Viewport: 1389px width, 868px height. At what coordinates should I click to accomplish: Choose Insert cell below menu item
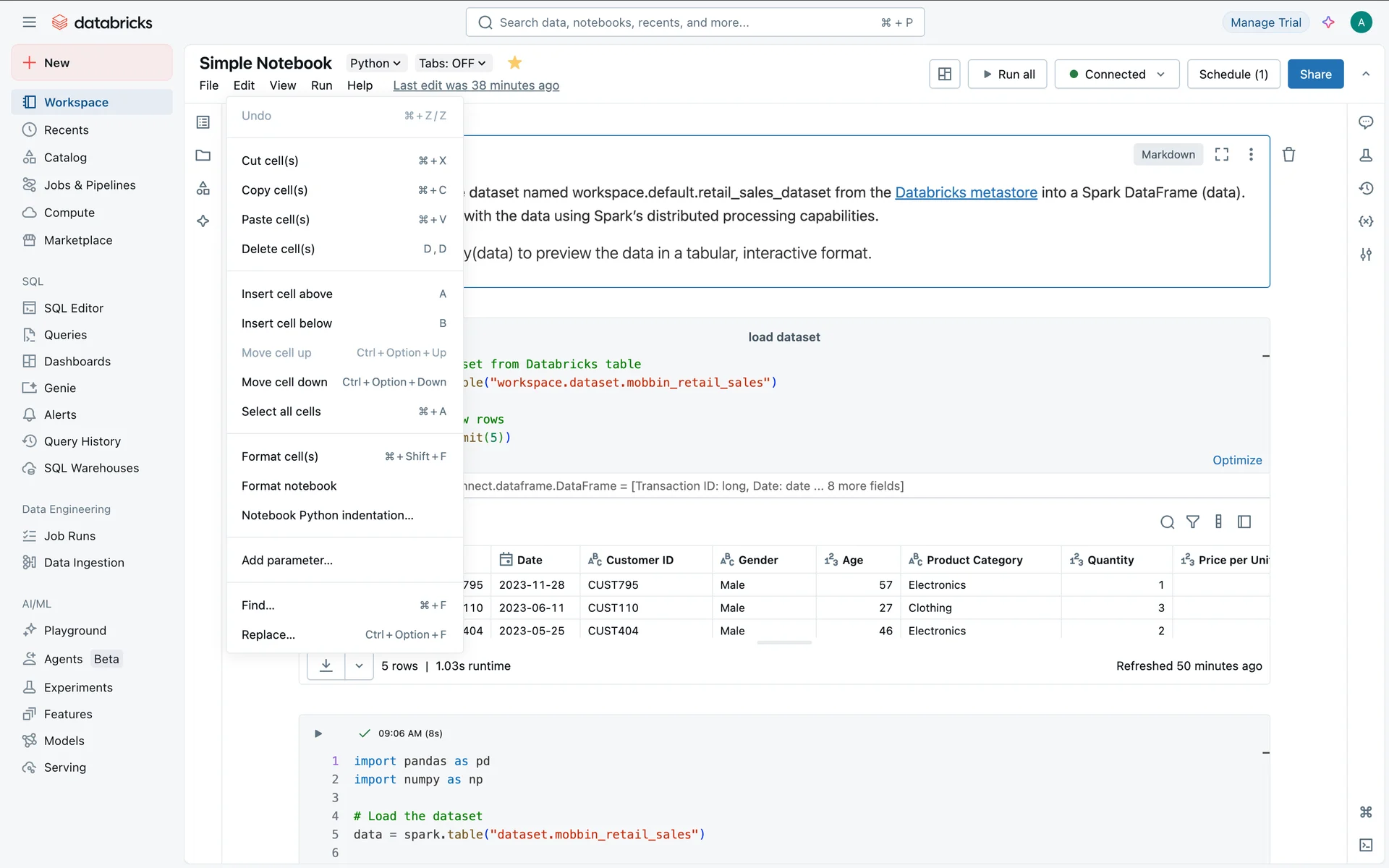286,323
